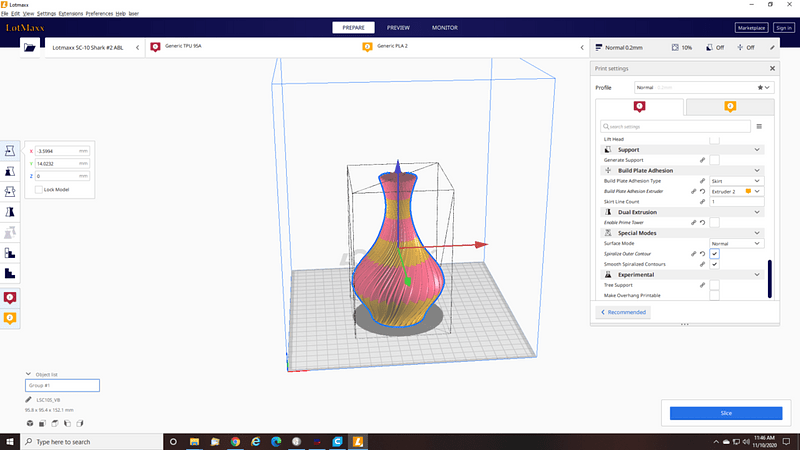Enable Generate Support checkbox
The image size is (800, 450).
tap(714, 160)
